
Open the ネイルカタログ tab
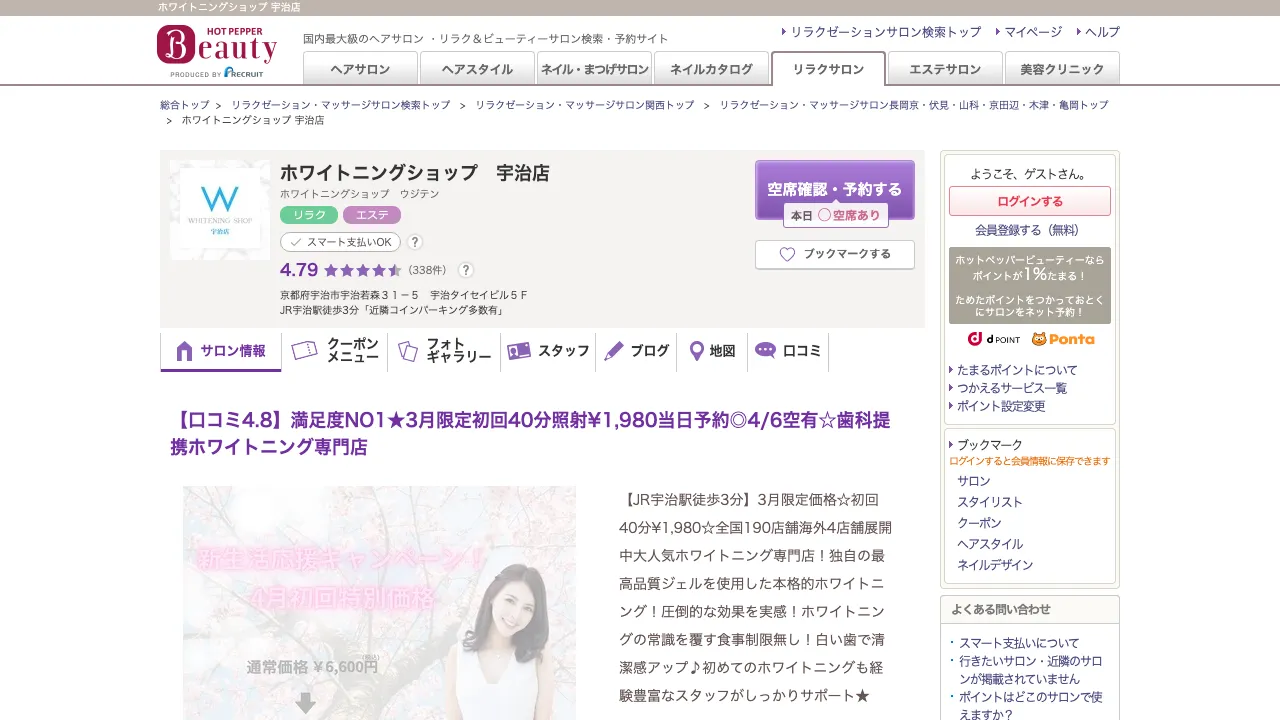pyautogui.click(x=711, y=68)
